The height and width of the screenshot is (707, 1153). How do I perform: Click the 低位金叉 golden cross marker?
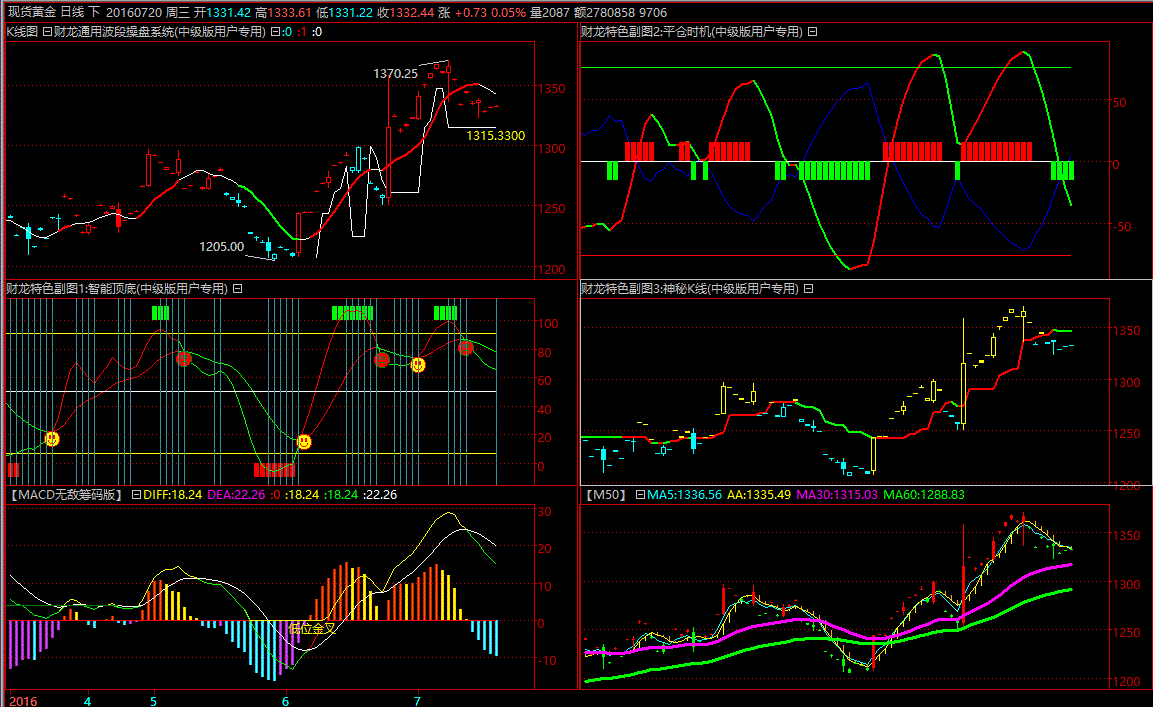[x=310, y=629]
